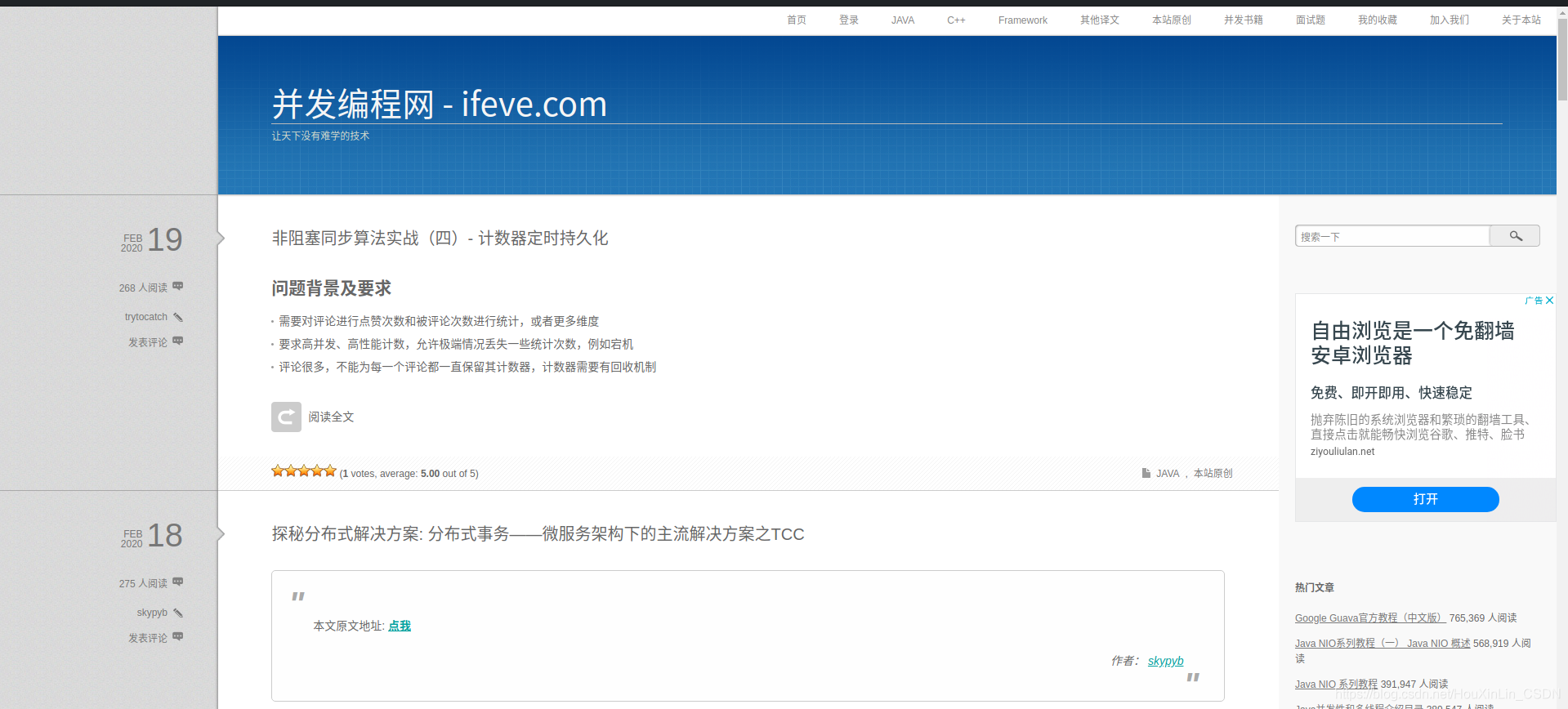This screenshot has width=1568, height=709.
Task: Click the 268 人阅读 read count
Action: click(143, 288)
